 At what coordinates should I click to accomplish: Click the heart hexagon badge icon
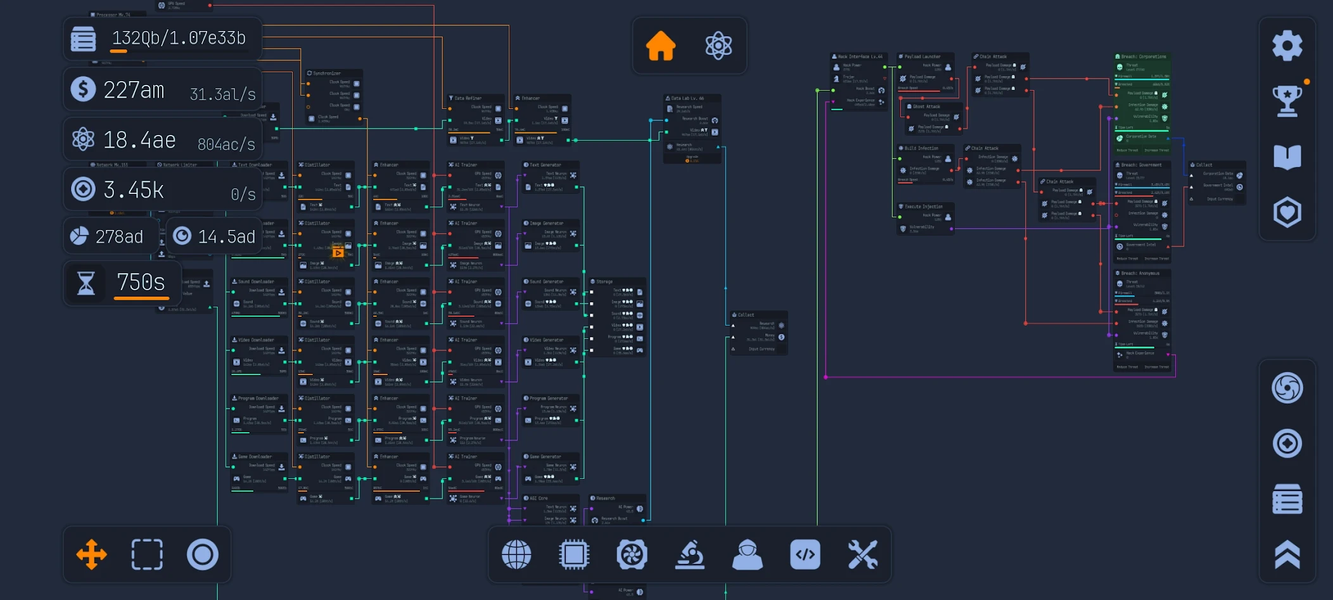[x=1287, y=210]
